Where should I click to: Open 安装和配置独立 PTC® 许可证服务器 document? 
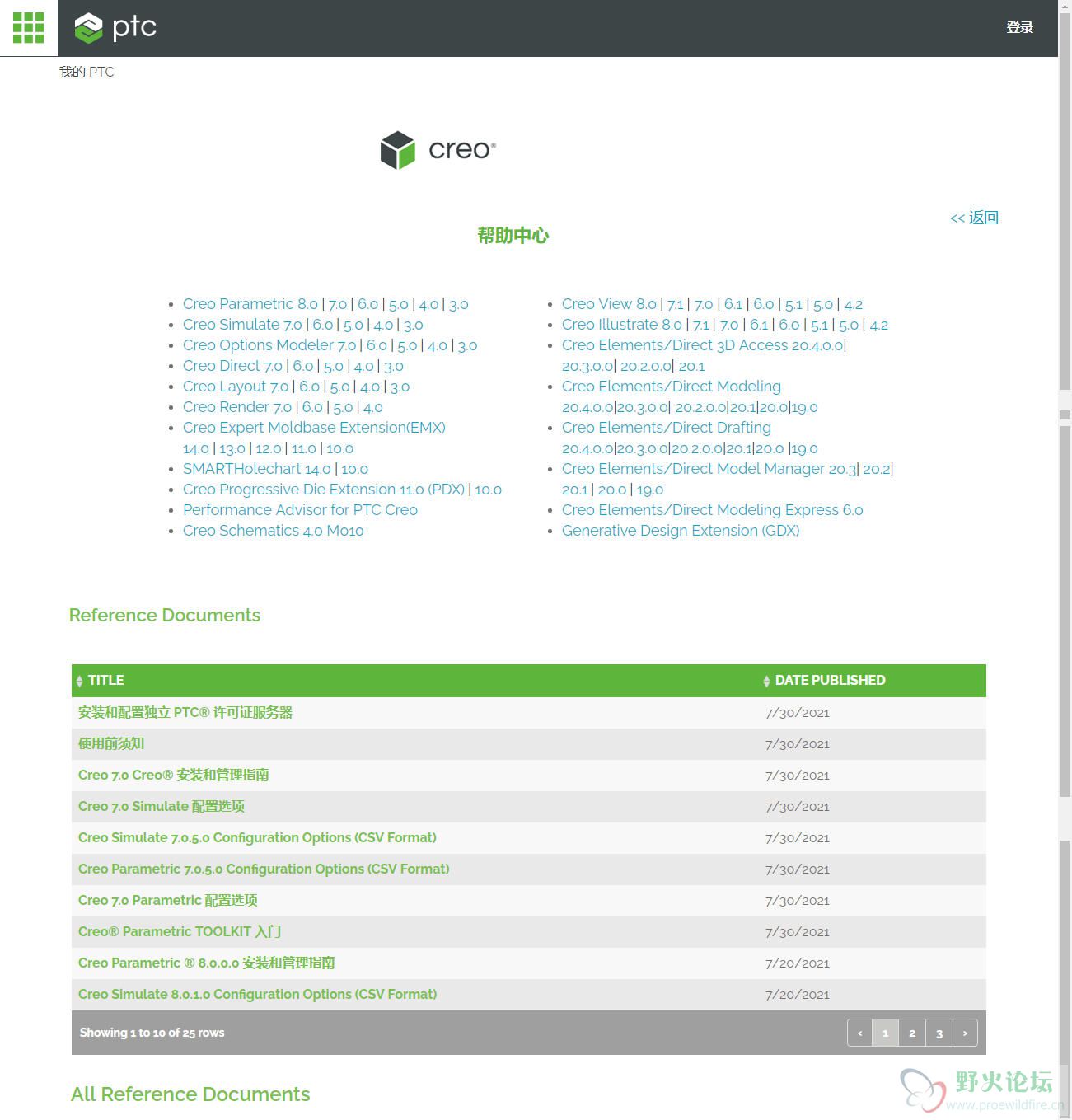(x=185, y=713)
